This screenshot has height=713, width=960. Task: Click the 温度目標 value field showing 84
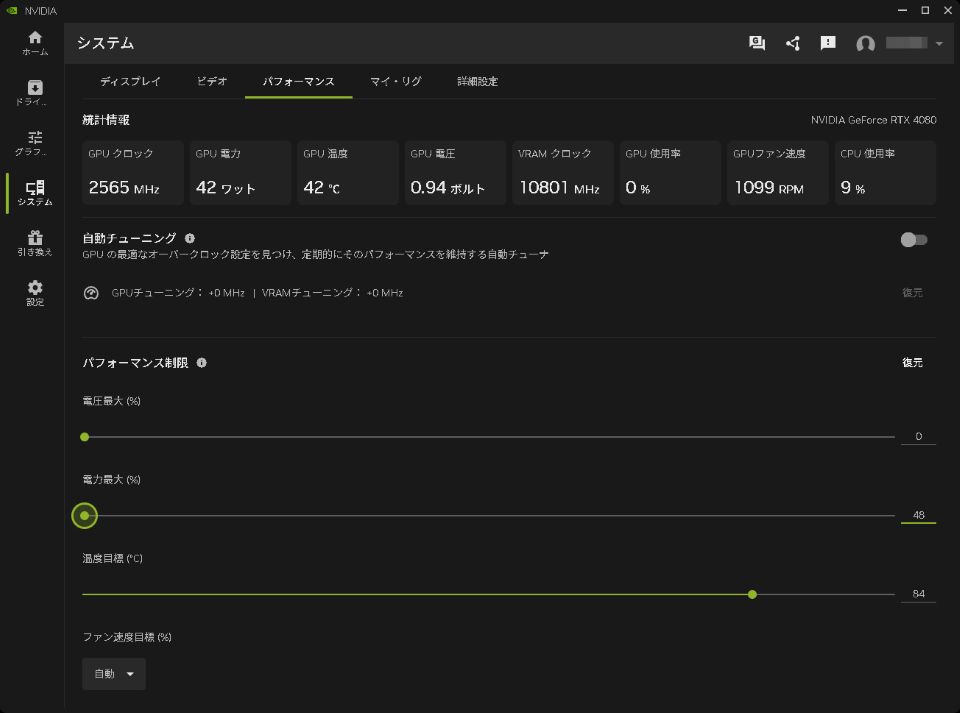coord(918,594)
